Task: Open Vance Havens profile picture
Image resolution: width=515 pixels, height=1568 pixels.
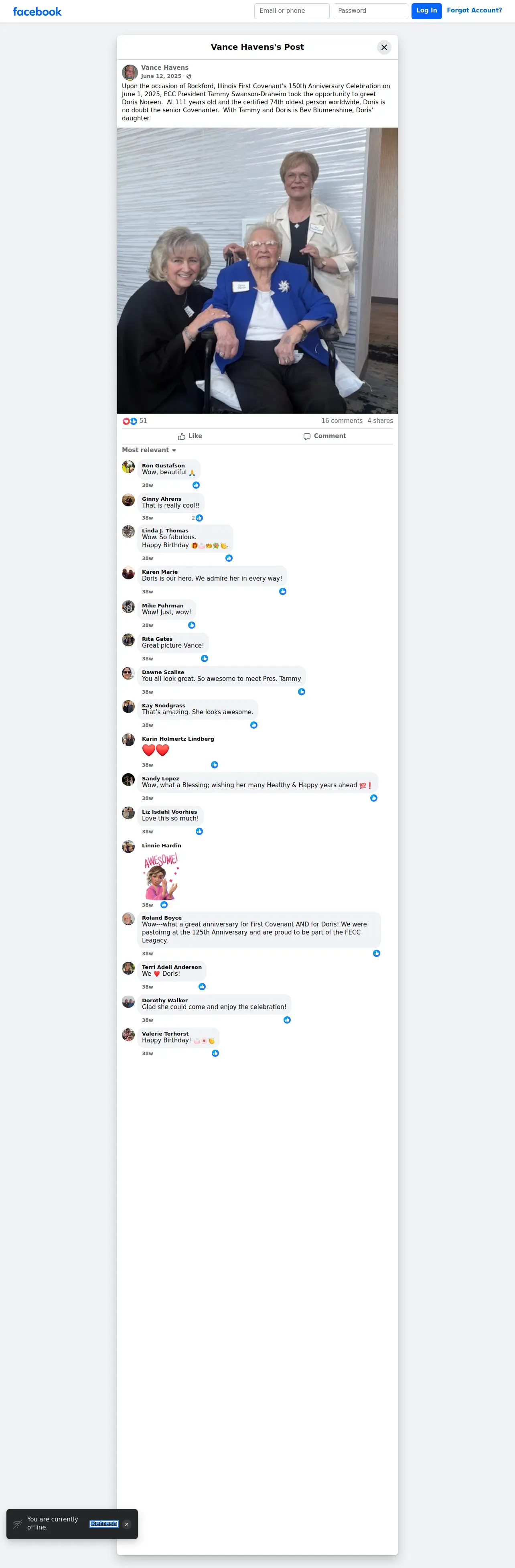Action: [130, 73]
